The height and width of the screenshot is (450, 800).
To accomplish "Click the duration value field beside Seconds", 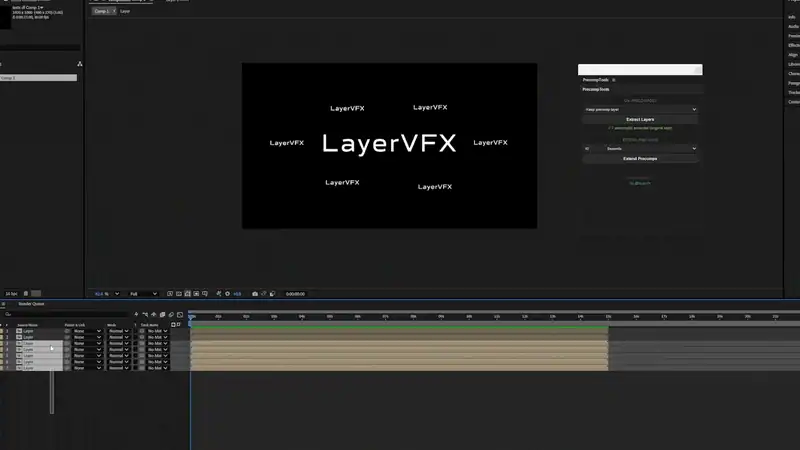I will point(593,148).
